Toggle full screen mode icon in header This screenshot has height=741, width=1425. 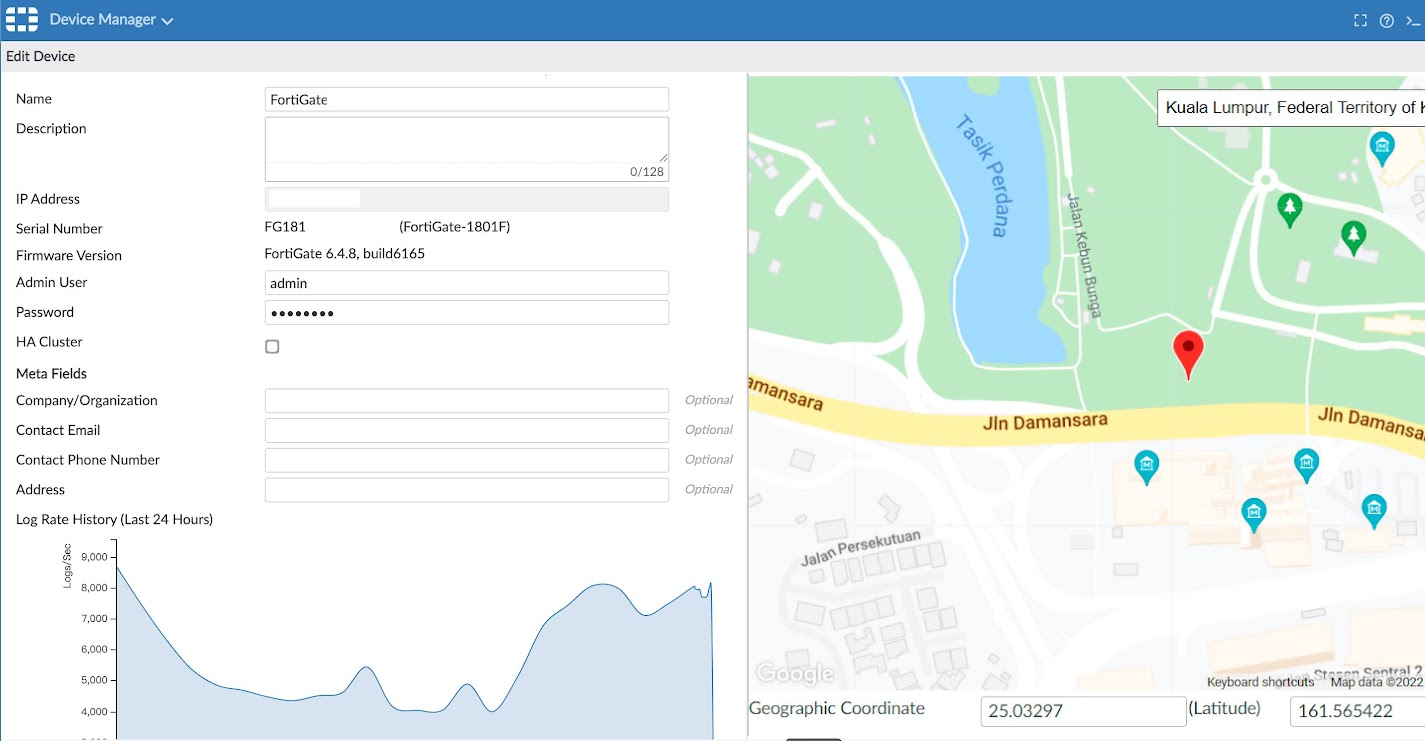pyautogui.click(x=1360, y=20)
